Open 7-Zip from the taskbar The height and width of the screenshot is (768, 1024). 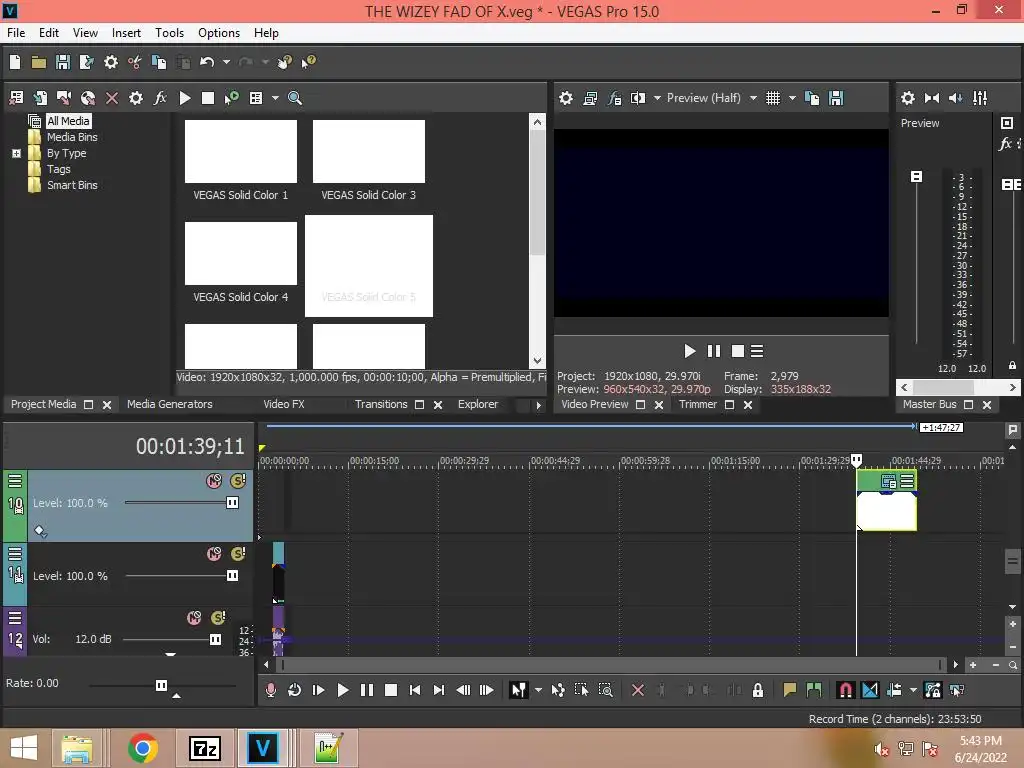204,748
